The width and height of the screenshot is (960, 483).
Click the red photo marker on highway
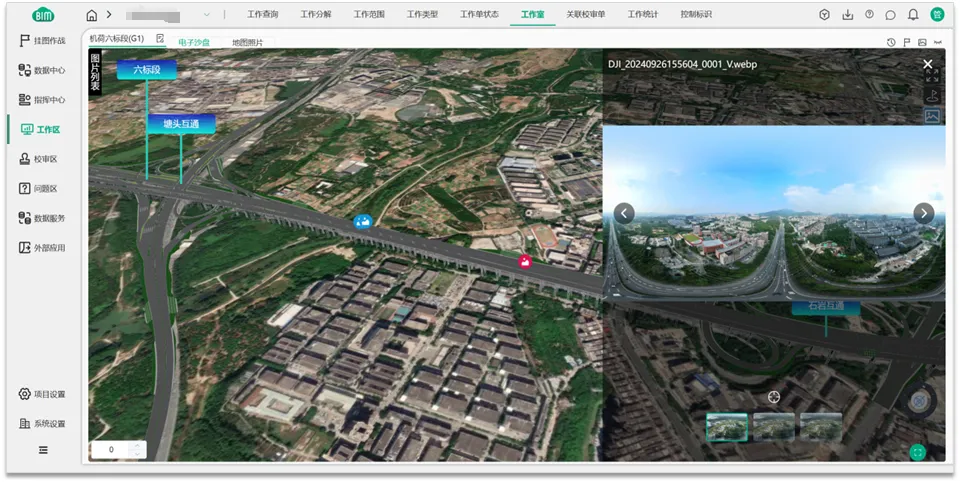[x=525, y=261]
